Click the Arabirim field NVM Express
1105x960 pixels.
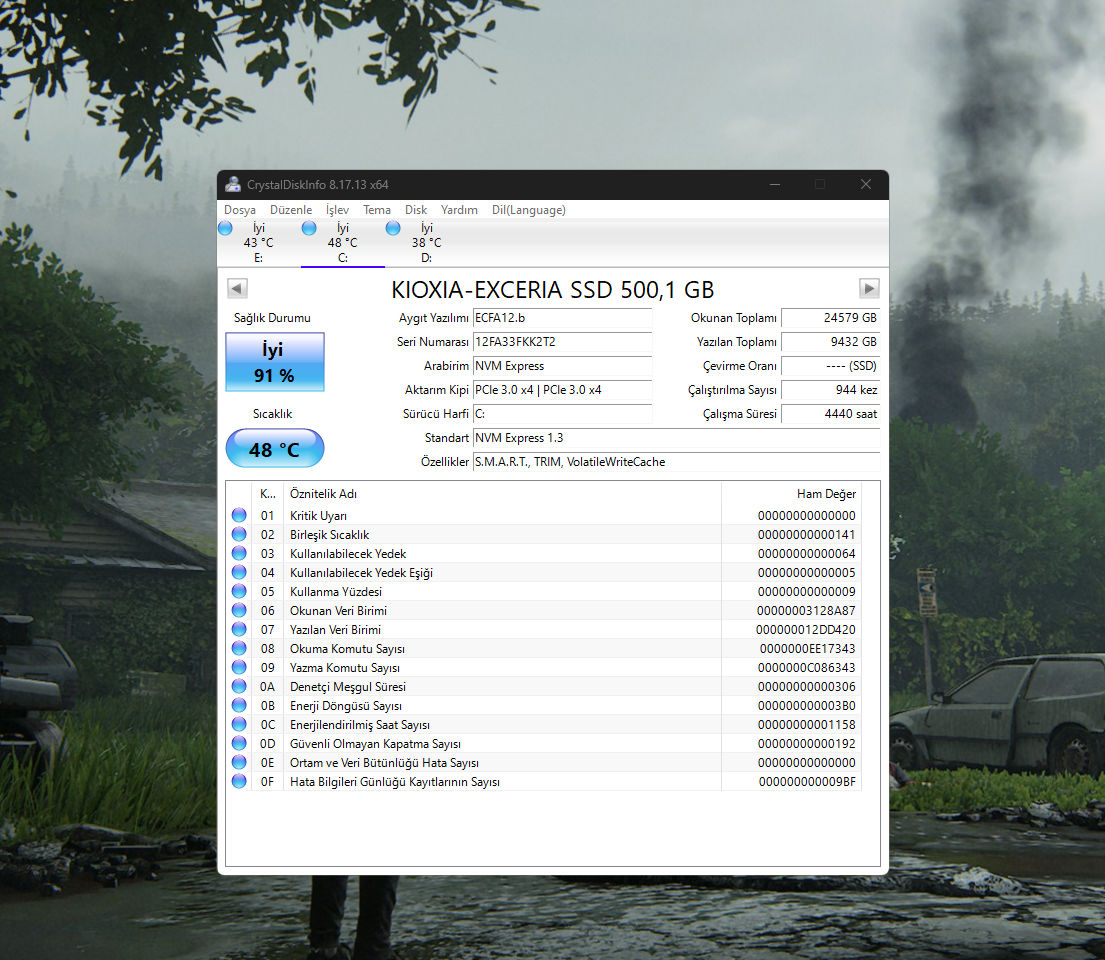[562, 366]
